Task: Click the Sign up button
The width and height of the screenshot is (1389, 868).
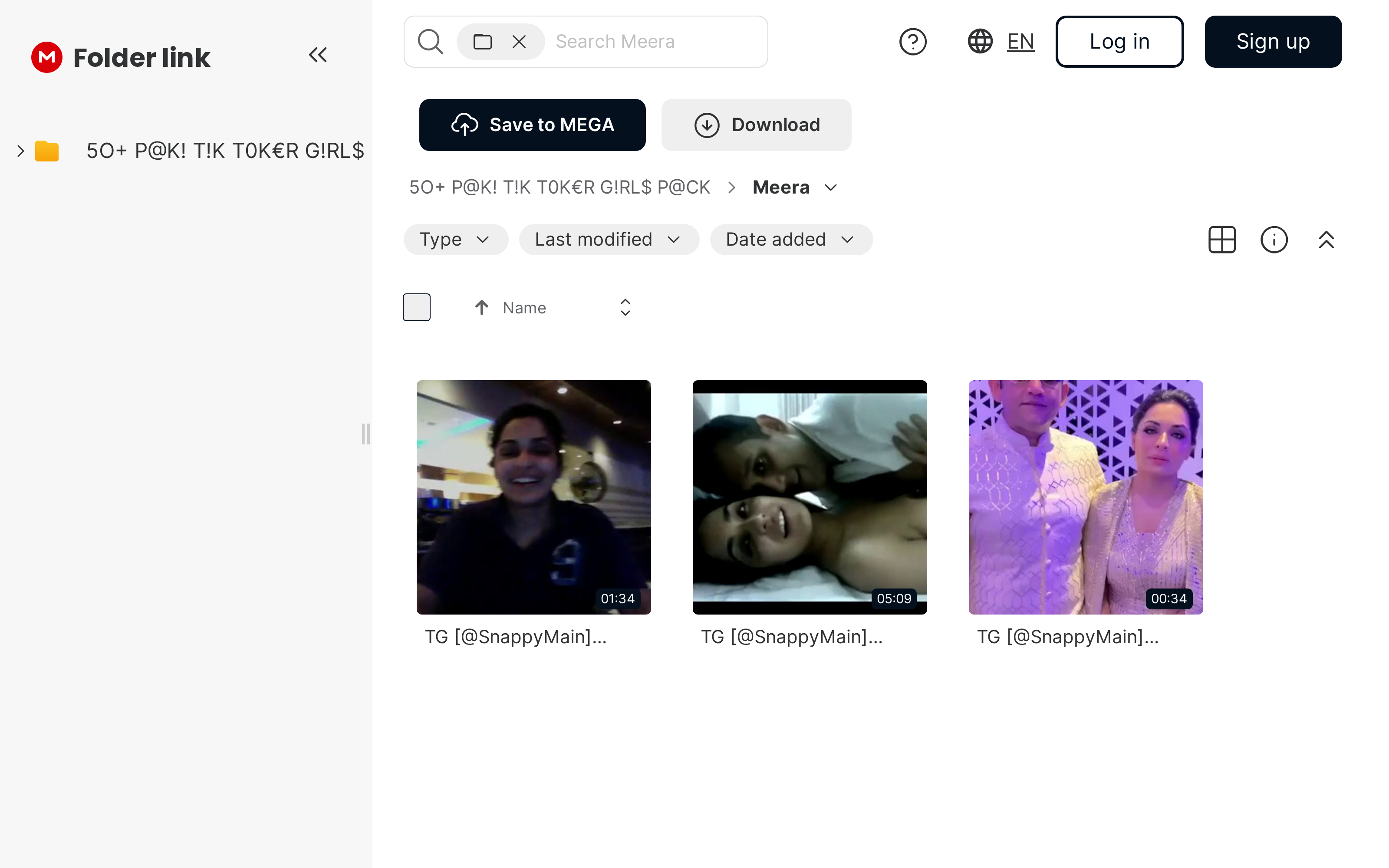Action: (1273, 41)
